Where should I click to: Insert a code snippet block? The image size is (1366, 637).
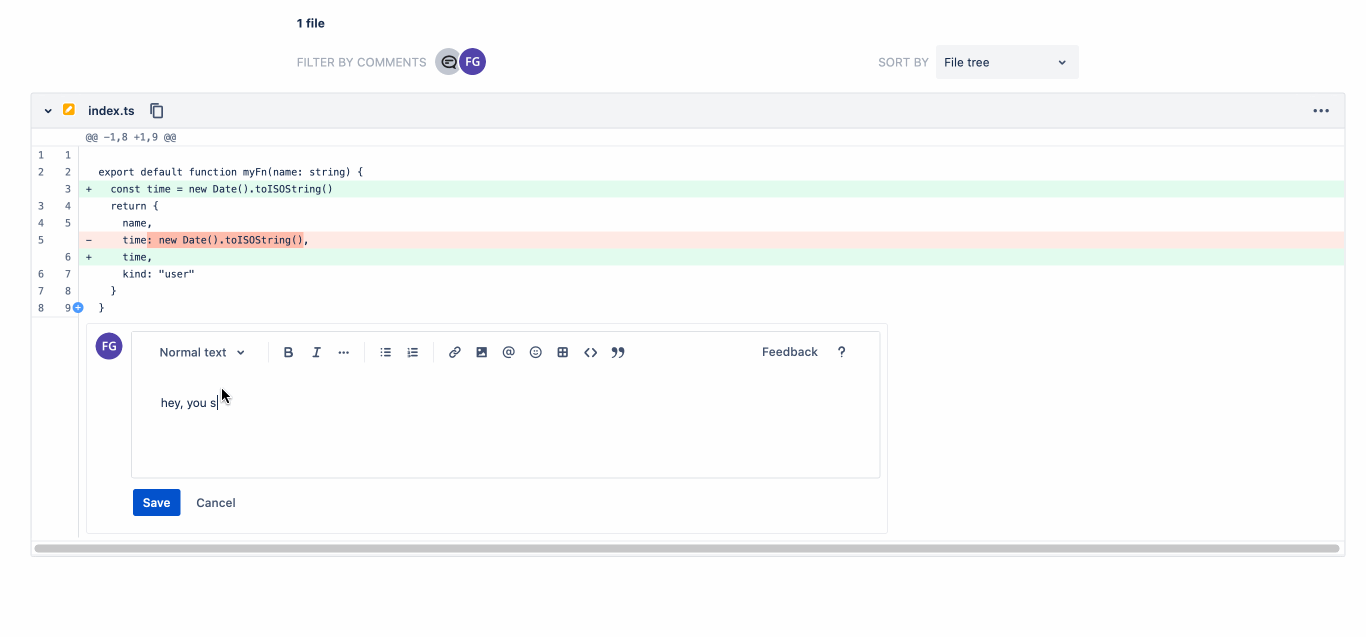pos(591,352)
